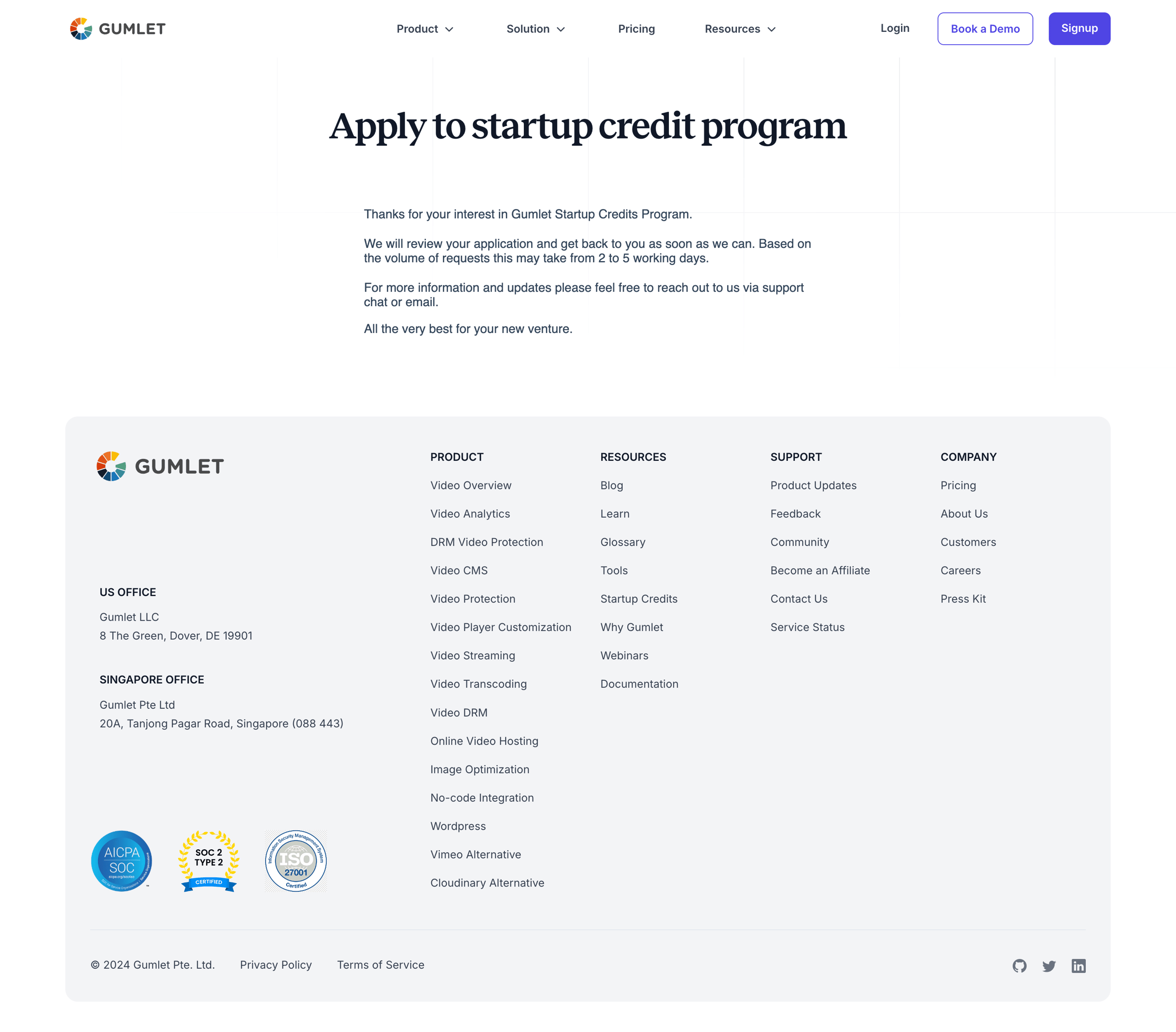1176x1032 pixels.
Task: Open Terms of Service link
Action: pos(380,965)
